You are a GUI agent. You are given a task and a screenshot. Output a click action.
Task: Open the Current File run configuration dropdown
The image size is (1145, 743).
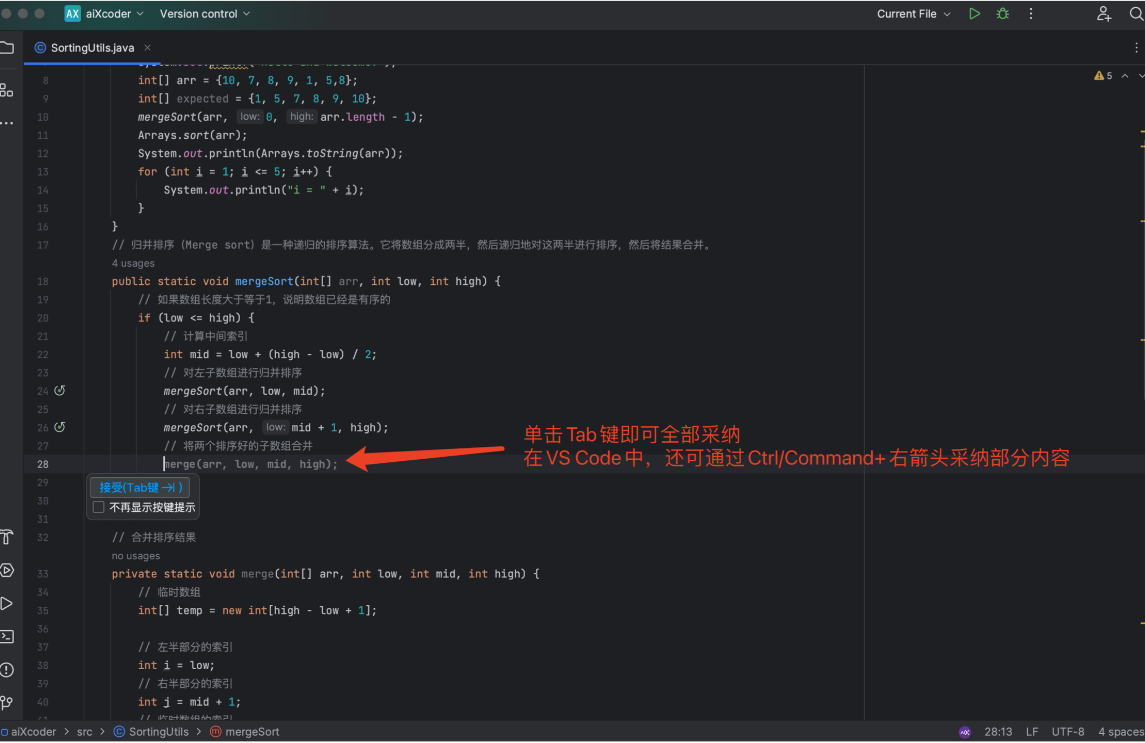click(x=912, y=14)
